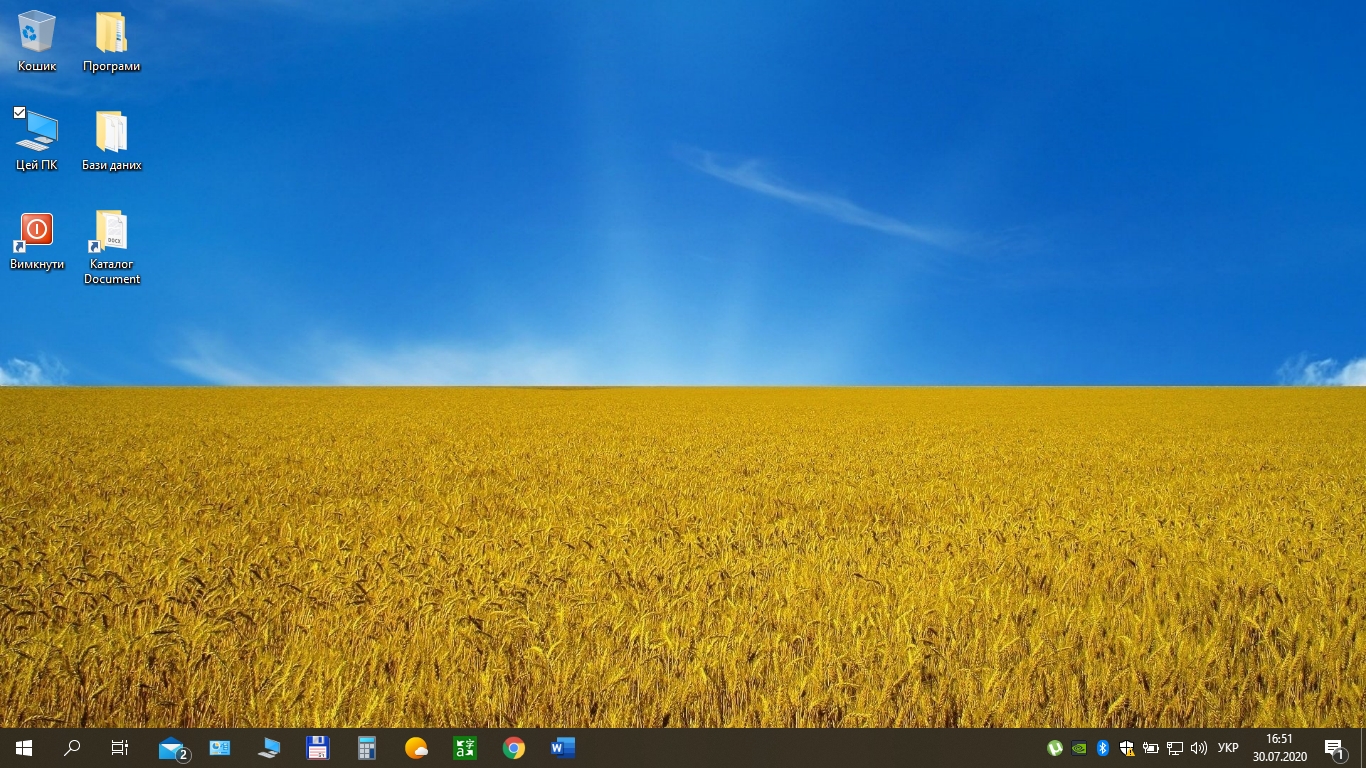Open Windows Security shield in the tray
This screenshot has height=768, width=1366.
(x=1127, y=748)
